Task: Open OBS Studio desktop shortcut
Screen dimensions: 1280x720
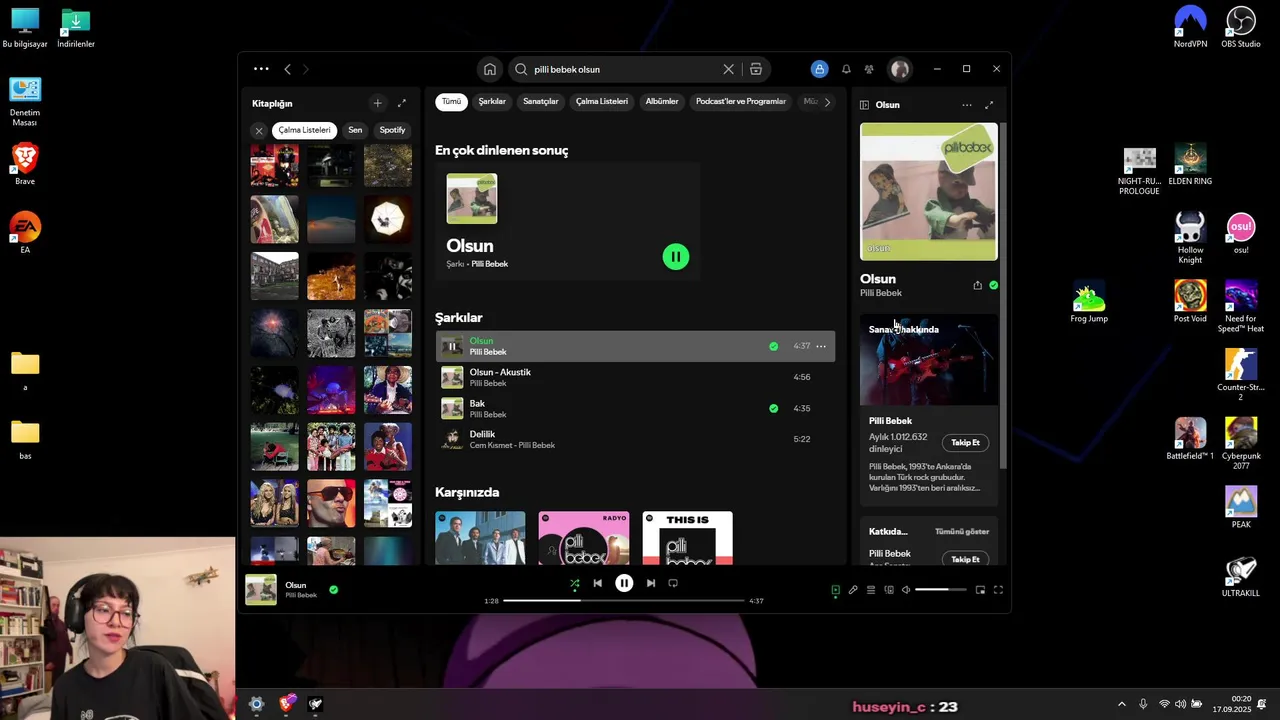Action: (1241, 28)
